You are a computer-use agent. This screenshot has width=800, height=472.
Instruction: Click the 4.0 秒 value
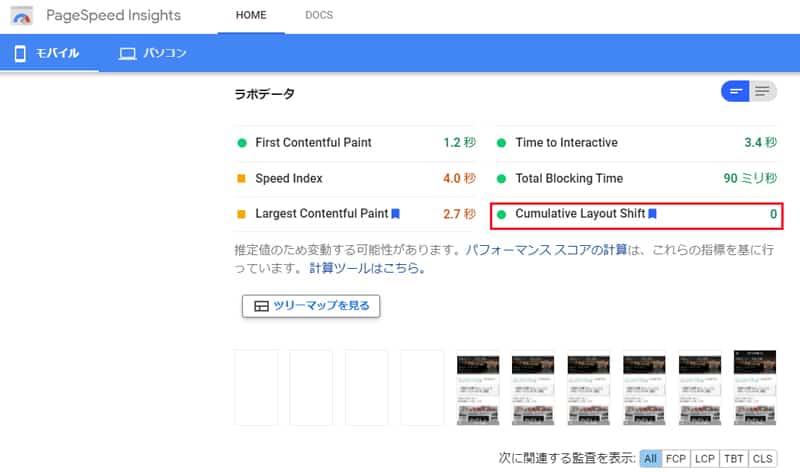coord(460,179)
